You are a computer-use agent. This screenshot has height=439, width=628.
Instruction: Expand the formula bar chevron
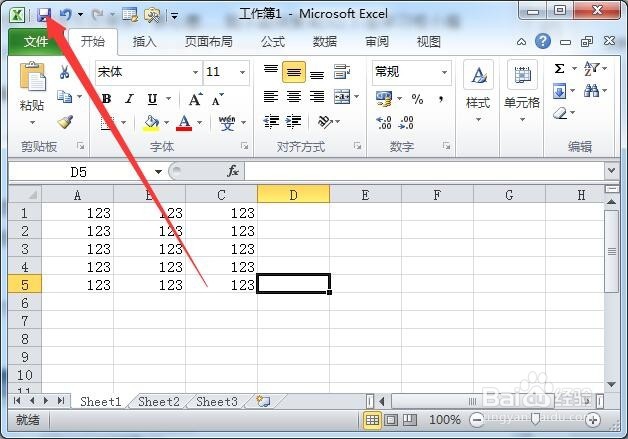click(x=611, y=171)
